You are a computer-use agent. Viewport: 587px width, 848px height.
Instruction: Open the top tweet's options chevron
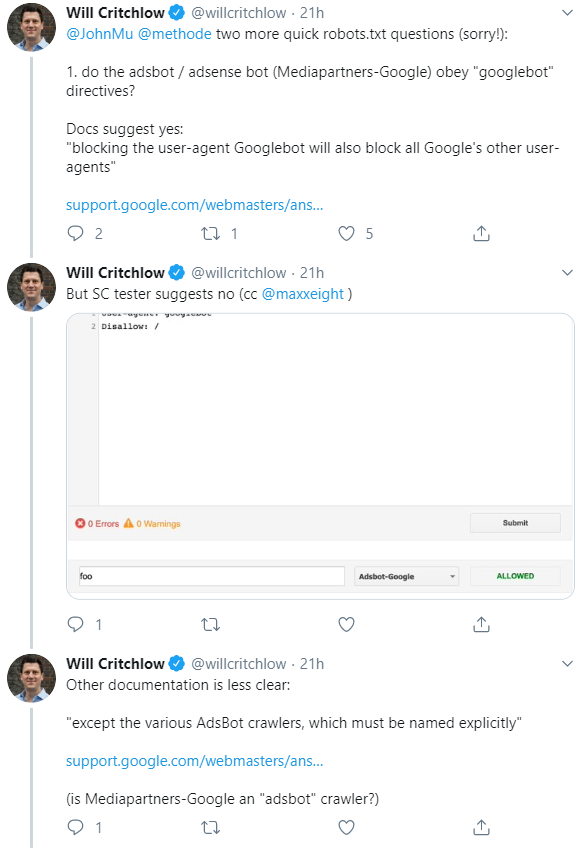click(x=568, y=13)
